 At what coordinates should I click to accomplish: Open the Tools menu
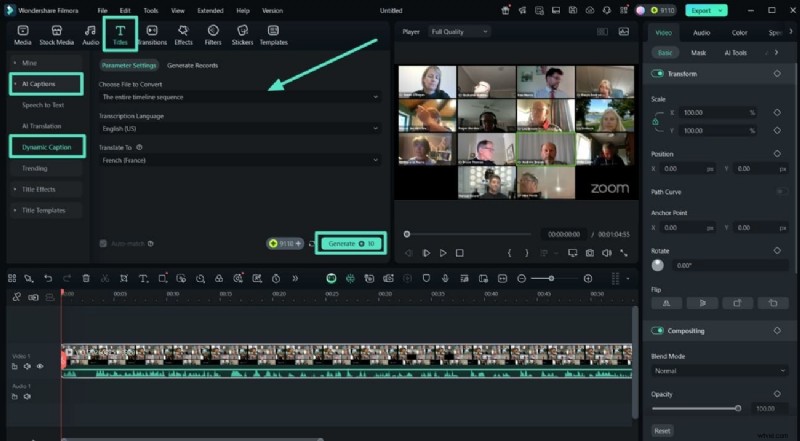point(150,10)
